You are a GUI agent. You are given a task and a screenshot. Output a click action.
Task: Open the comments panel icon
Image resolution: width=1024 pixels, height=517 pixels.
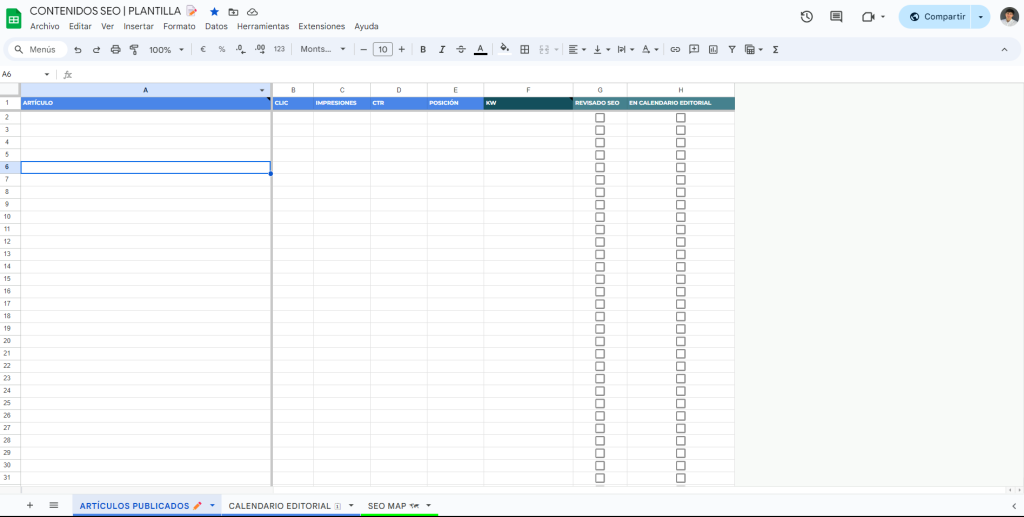[836, 17]
